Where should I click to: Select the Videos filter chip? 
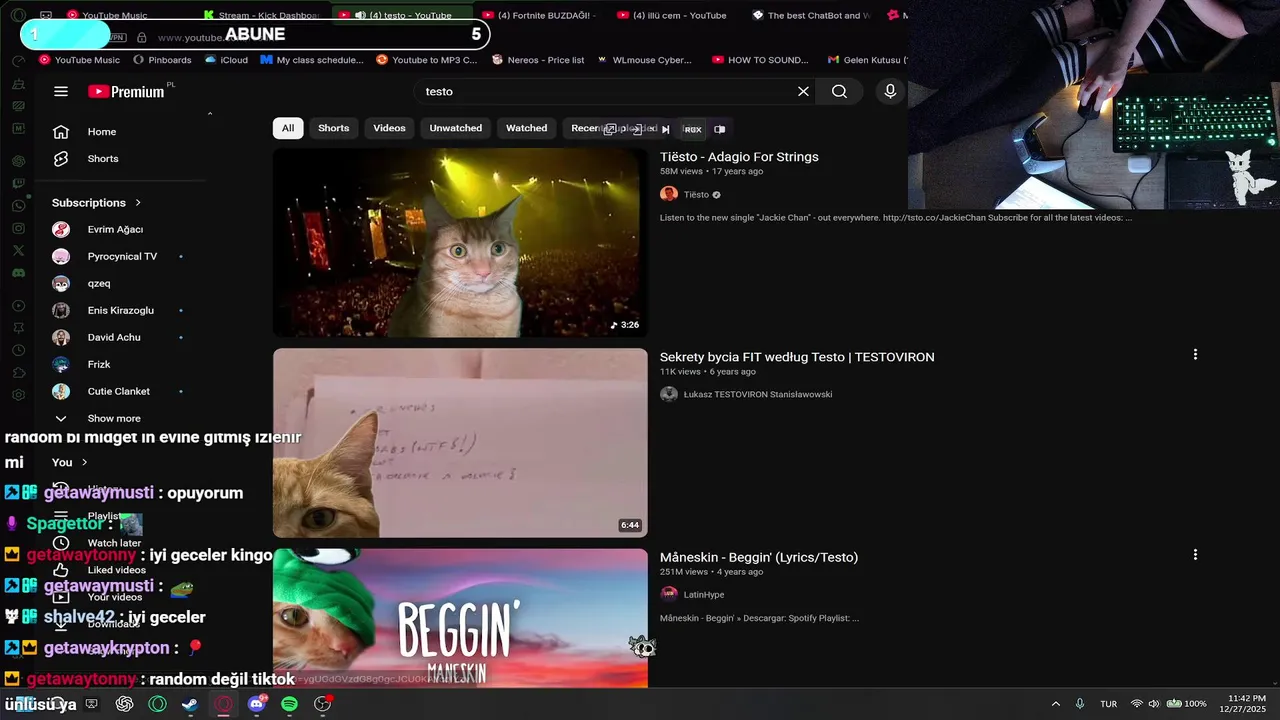click(390, 128)
